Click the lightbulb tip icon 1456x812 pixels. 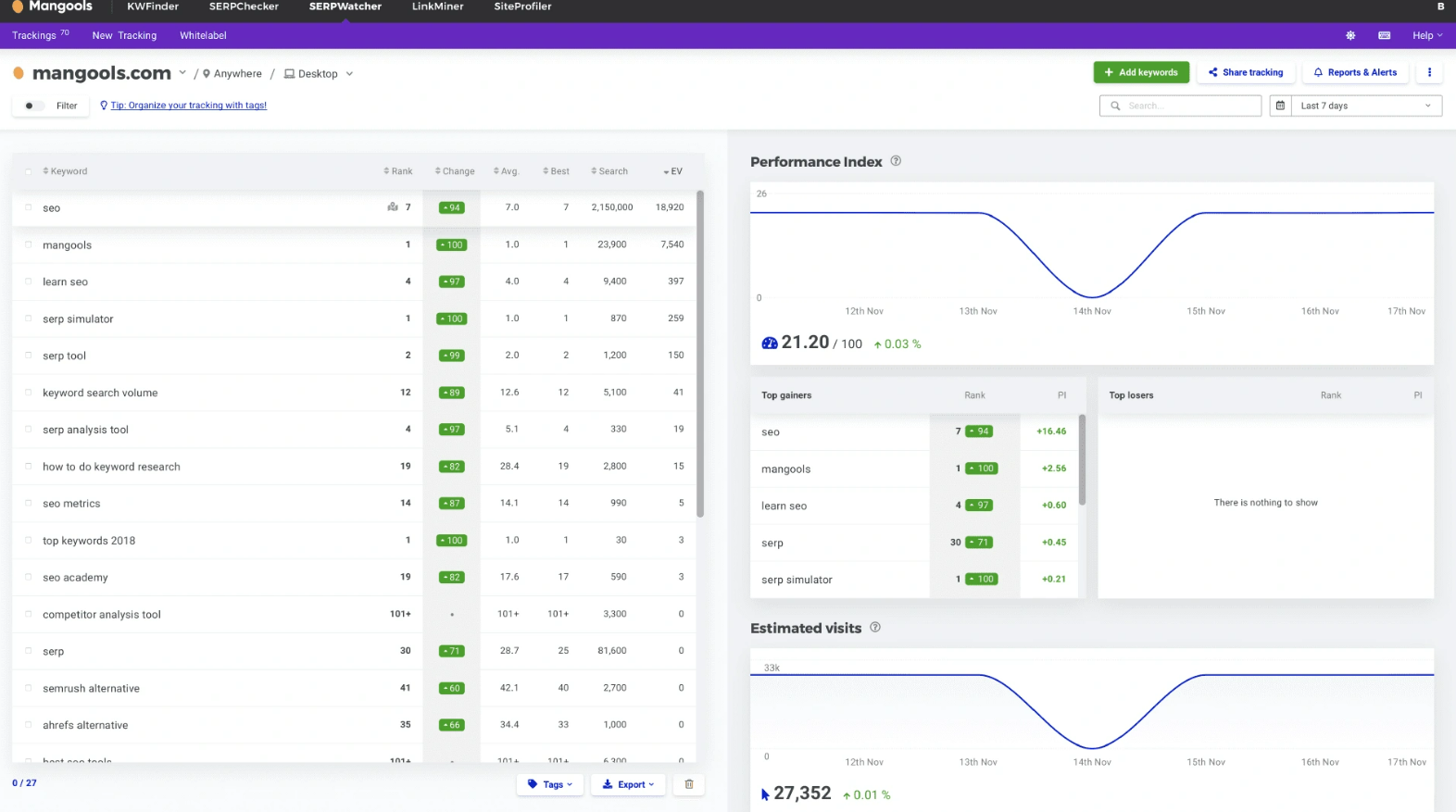[104, 106]
